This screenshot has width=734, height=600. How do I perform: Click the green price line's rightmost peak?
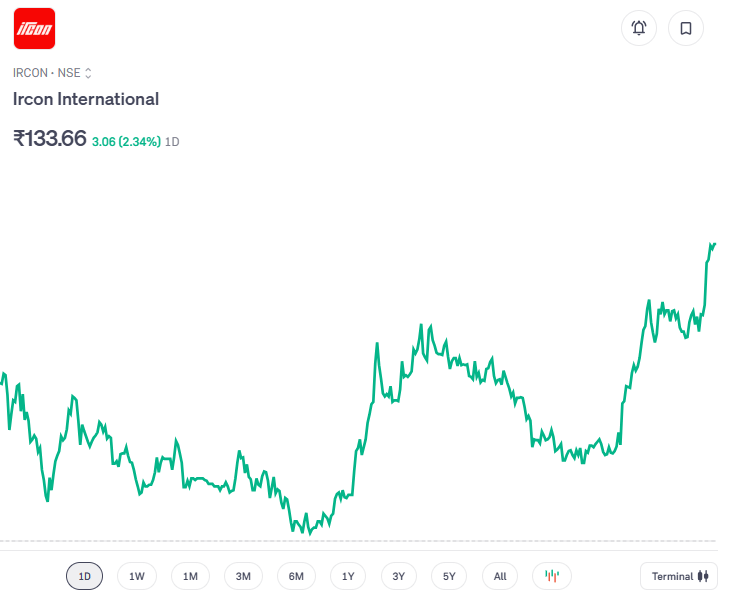pos(713,244)
